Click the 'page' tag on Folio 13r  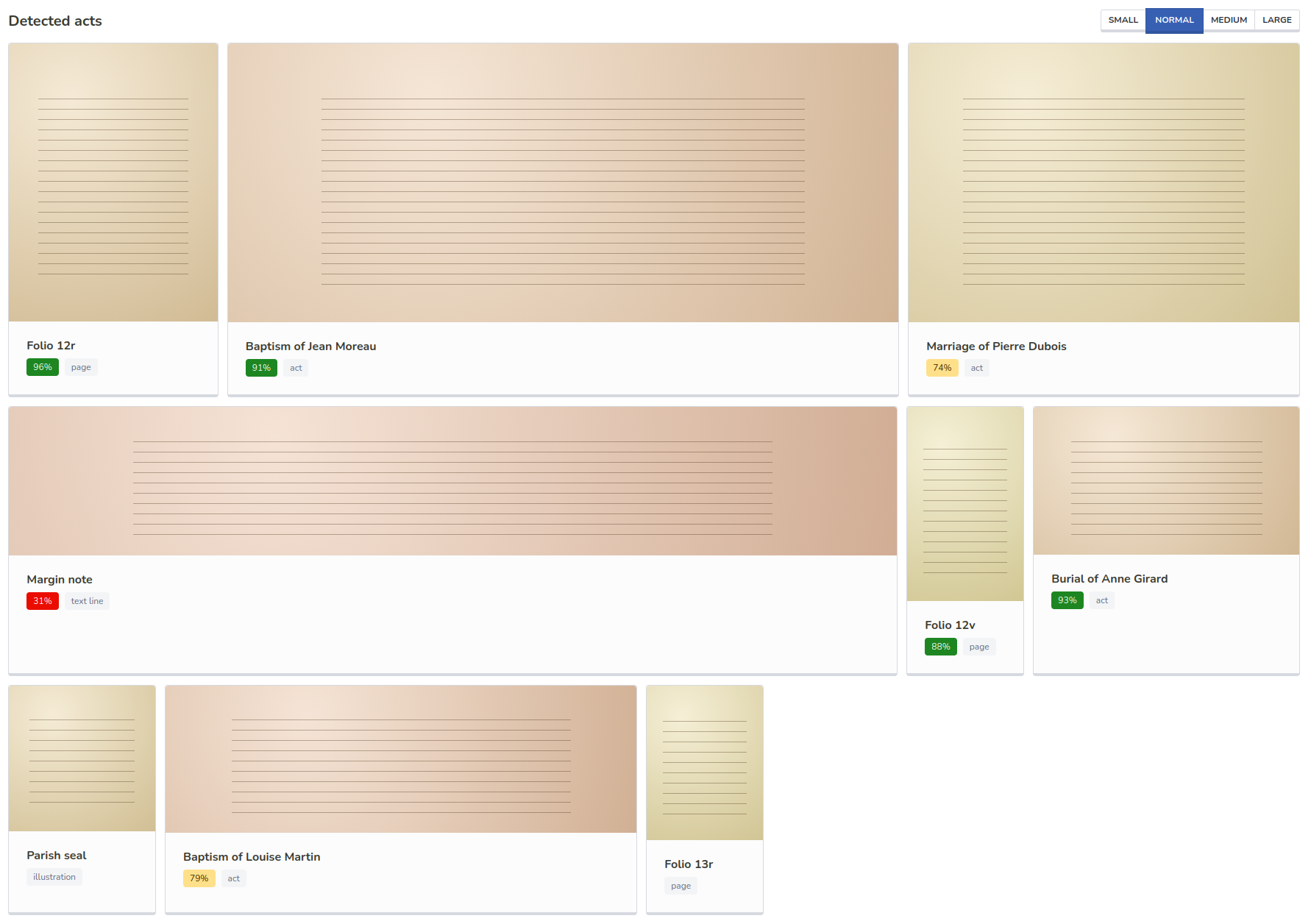click(x=681, y=886)
